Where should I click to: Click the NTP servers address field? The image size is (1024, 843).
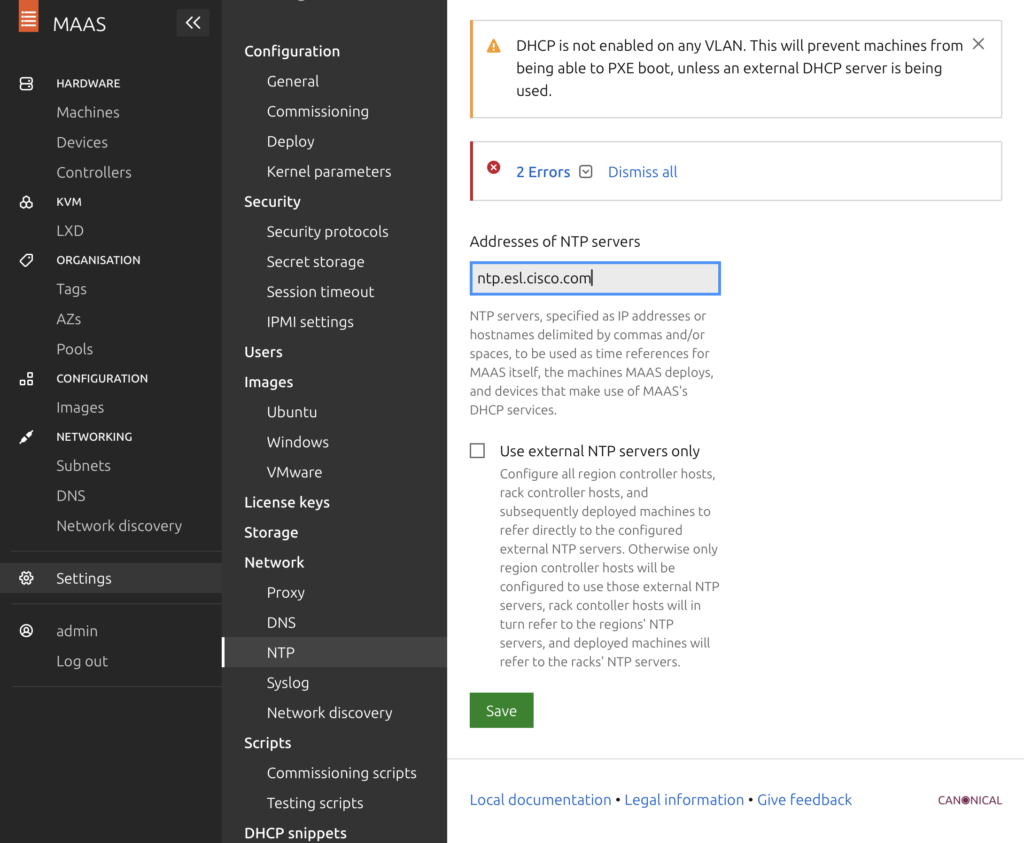(595, 278)
